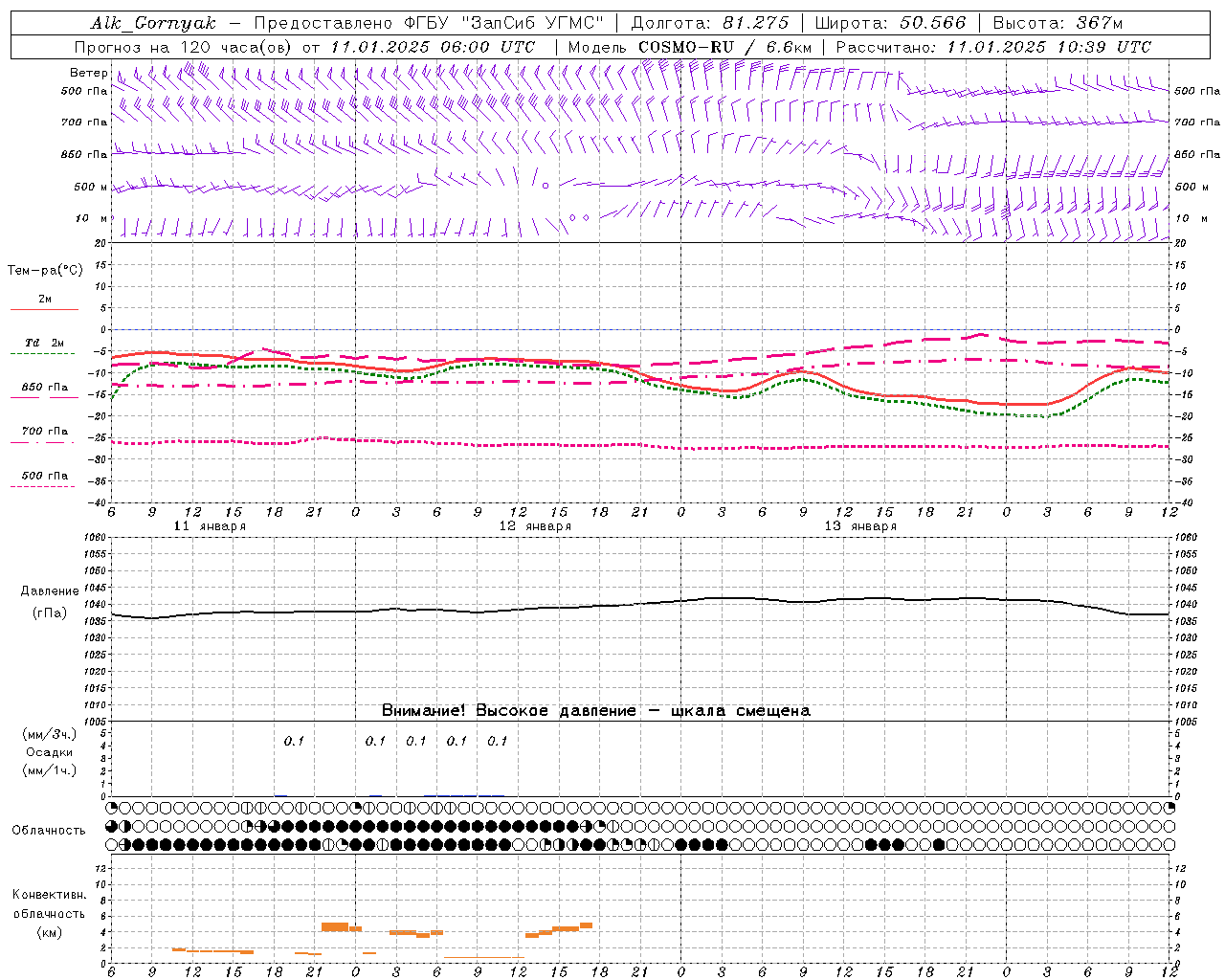The height and width of the screenshot is (980, 1225).
Task: Click the computed time 'Рассчитано: 11.01.2025 10:39 UTC'
Action: (x=993, y=47)
